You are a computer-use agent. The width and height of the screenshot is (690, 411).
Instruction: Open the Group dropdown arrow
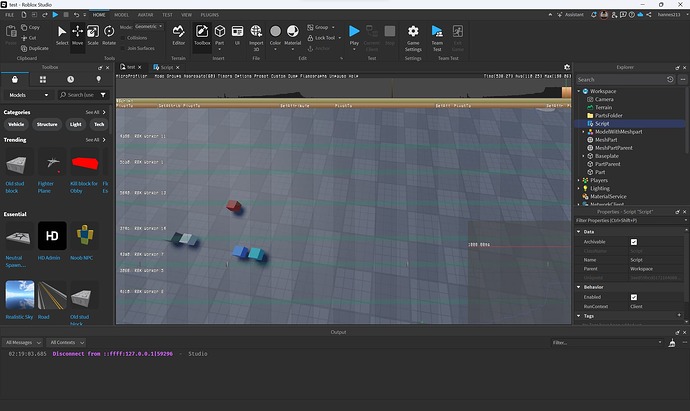pos(333,27)
